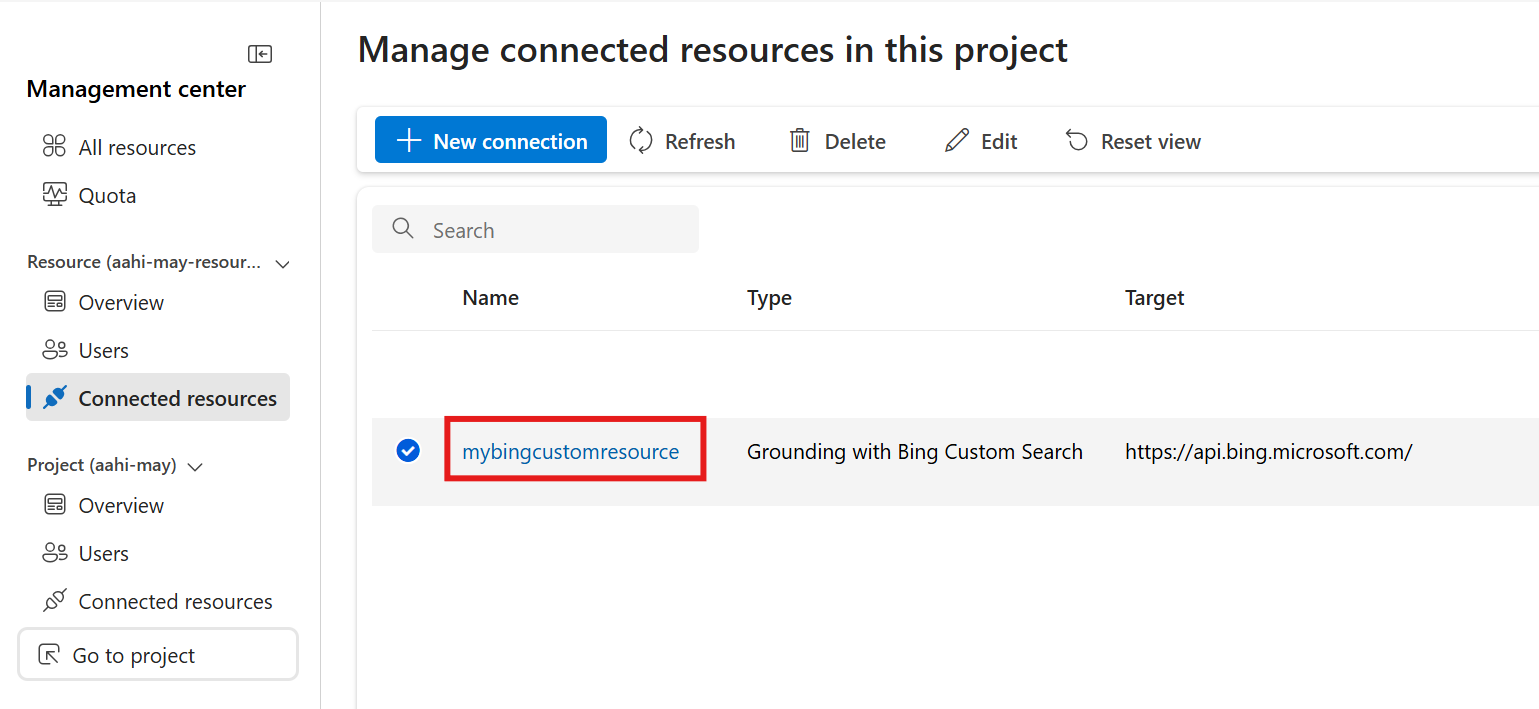Collapse the Resource (aahi-may-resour...) section
This screenshot has width=1539, height=709.
pyautogui.click(x=283, y=264)
